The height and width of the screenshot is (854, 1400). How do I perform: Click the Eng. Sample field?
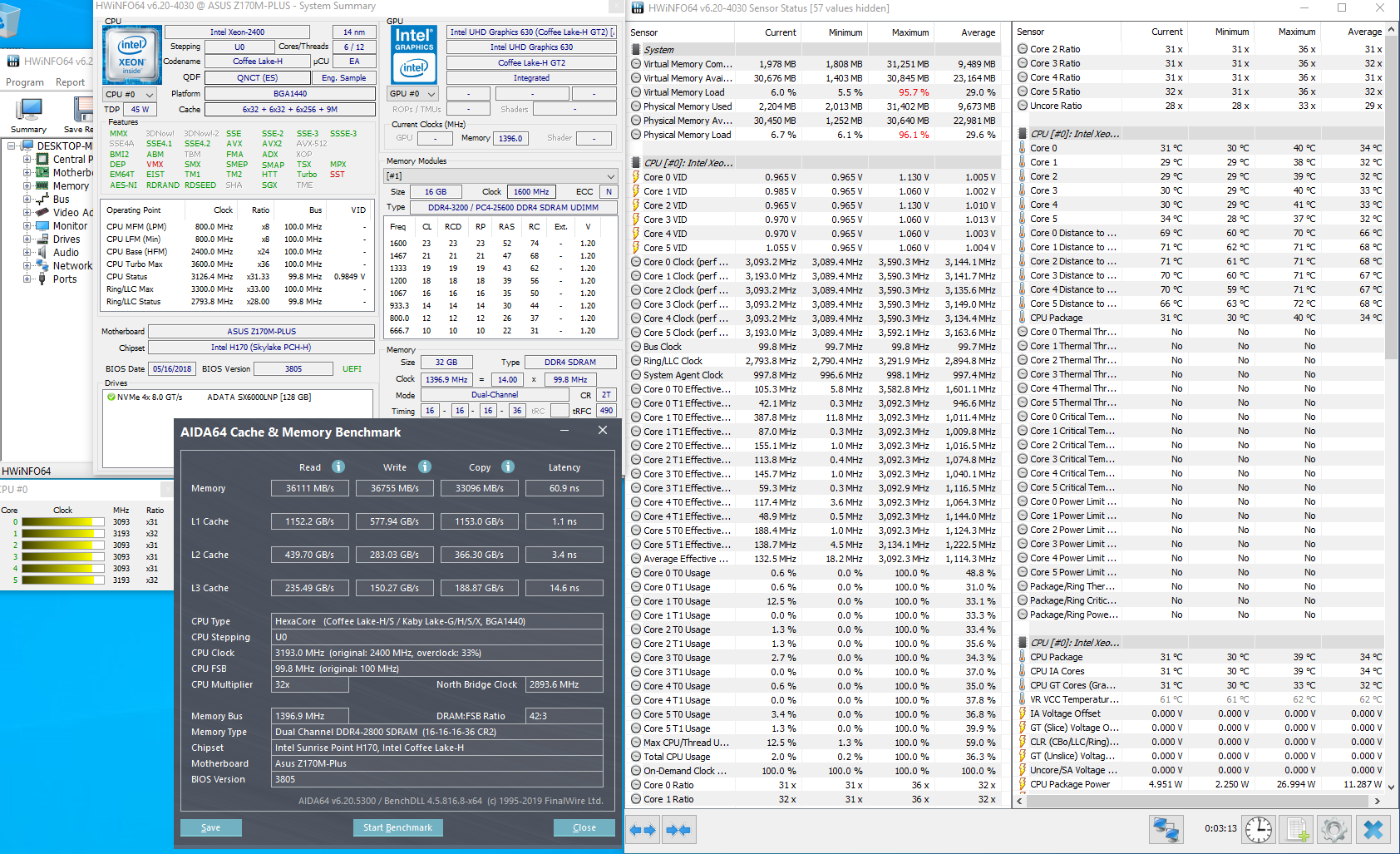pyautogui.click(x=343, y=77)
